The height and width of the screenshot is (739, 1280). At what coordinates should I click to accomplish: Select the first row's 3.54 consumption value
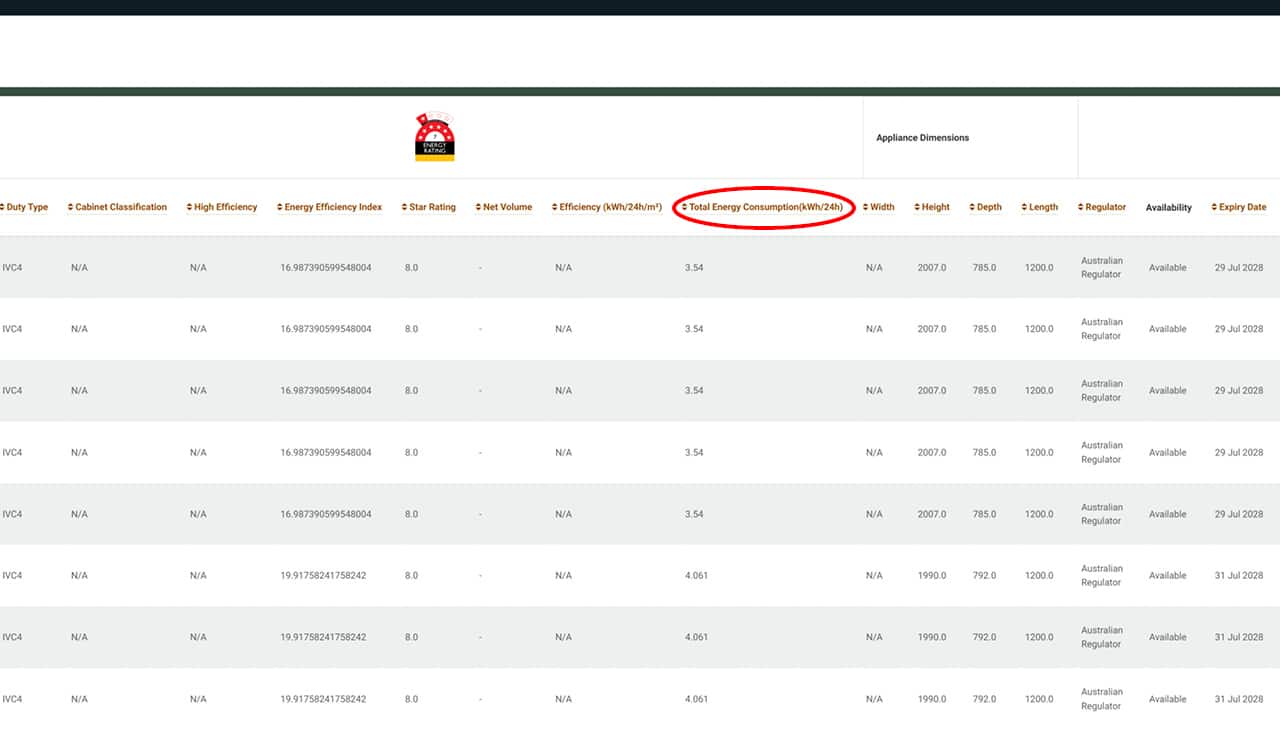[694, 268]
